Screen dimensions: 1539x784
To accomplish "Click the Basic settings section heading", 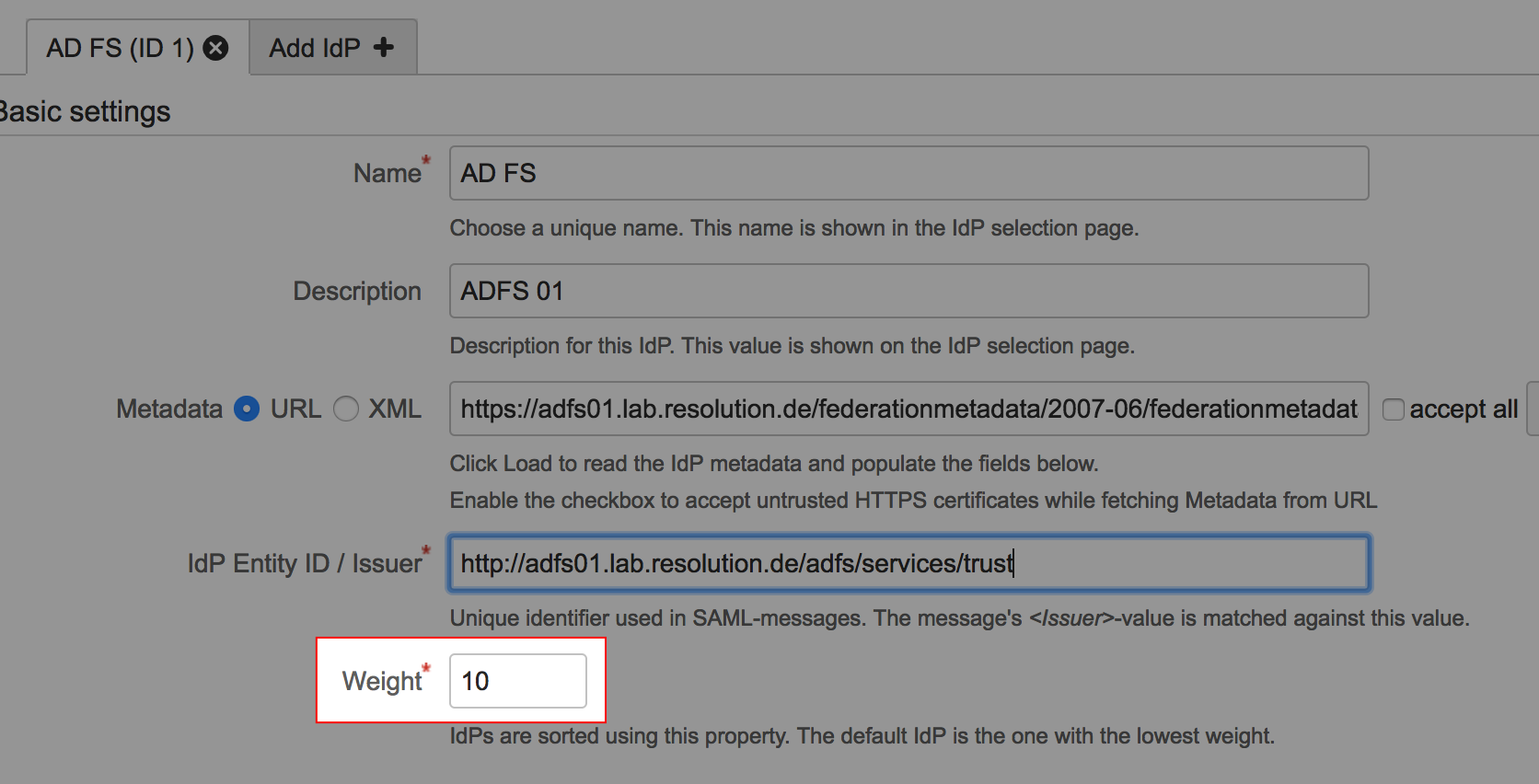I will coord(85,112).
